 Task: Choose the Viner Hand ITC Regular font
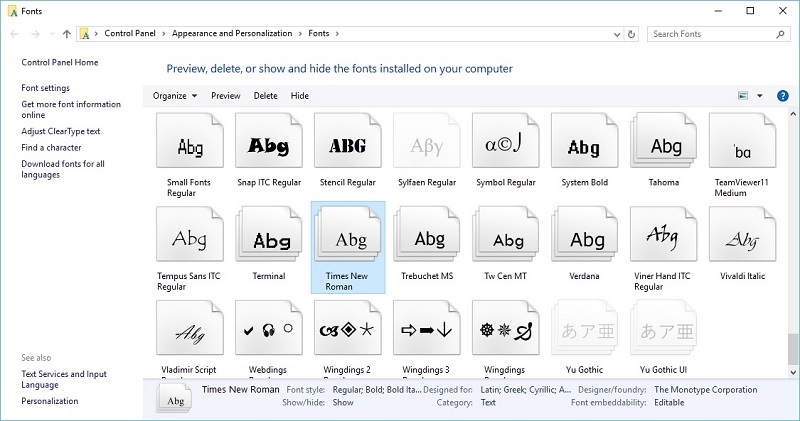tap(665, 239)
